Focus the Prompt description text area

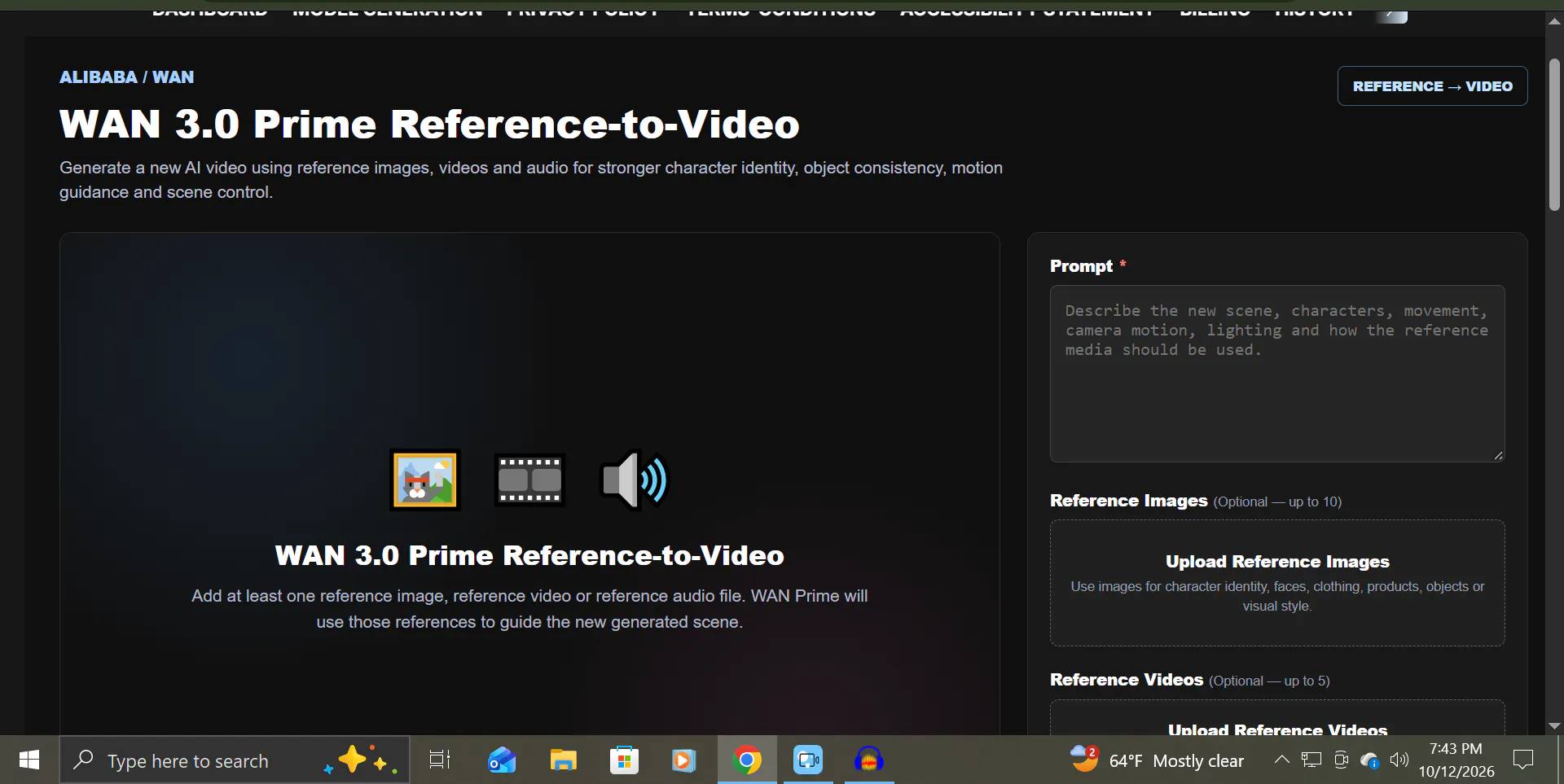[1276, 373]
